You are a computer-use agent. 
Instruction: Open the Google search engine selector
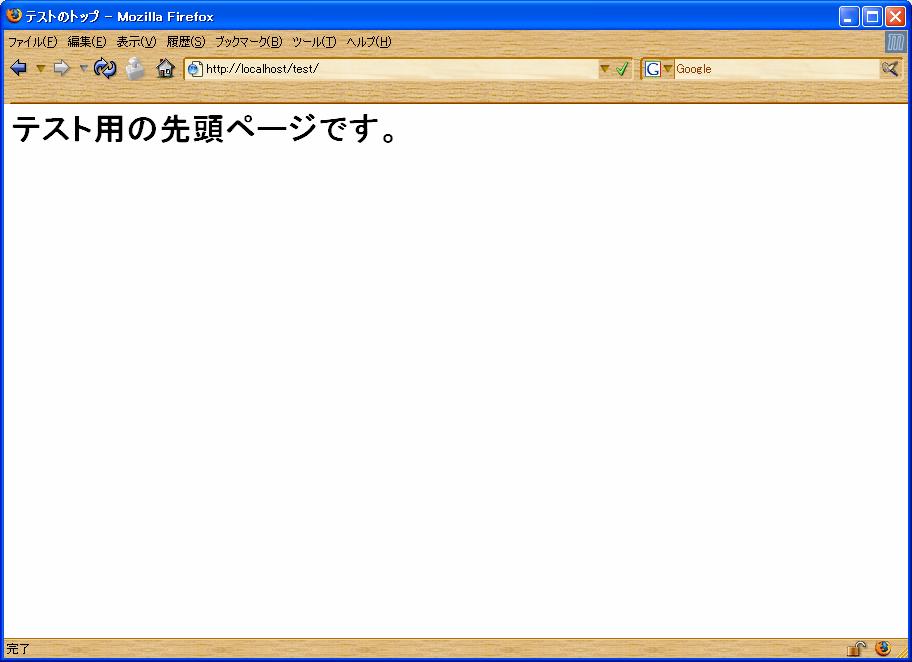(658, 69)
